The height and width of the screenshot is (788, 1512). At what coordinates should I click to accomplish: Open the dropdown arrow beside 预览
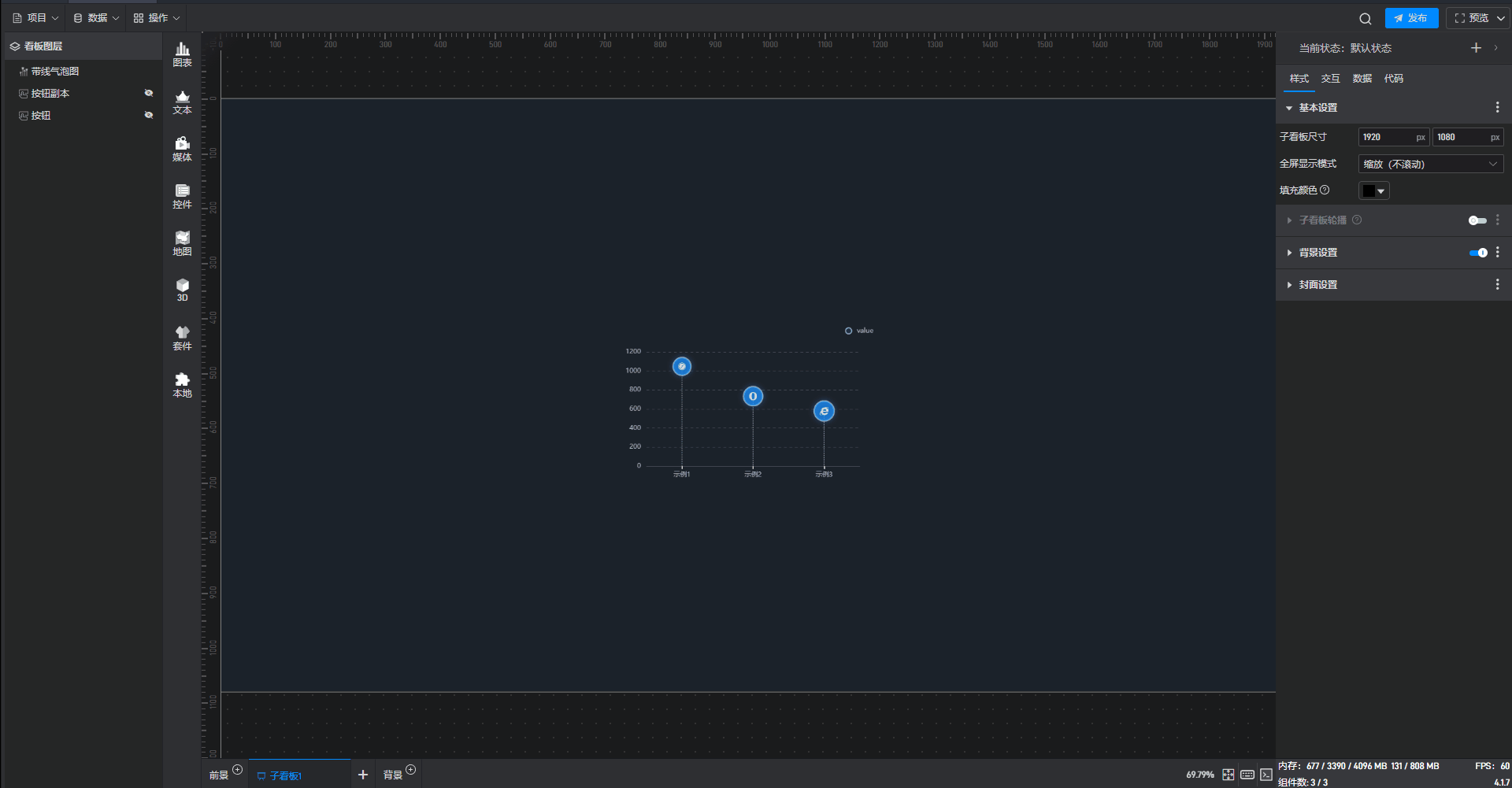[x=1500, y=18]
